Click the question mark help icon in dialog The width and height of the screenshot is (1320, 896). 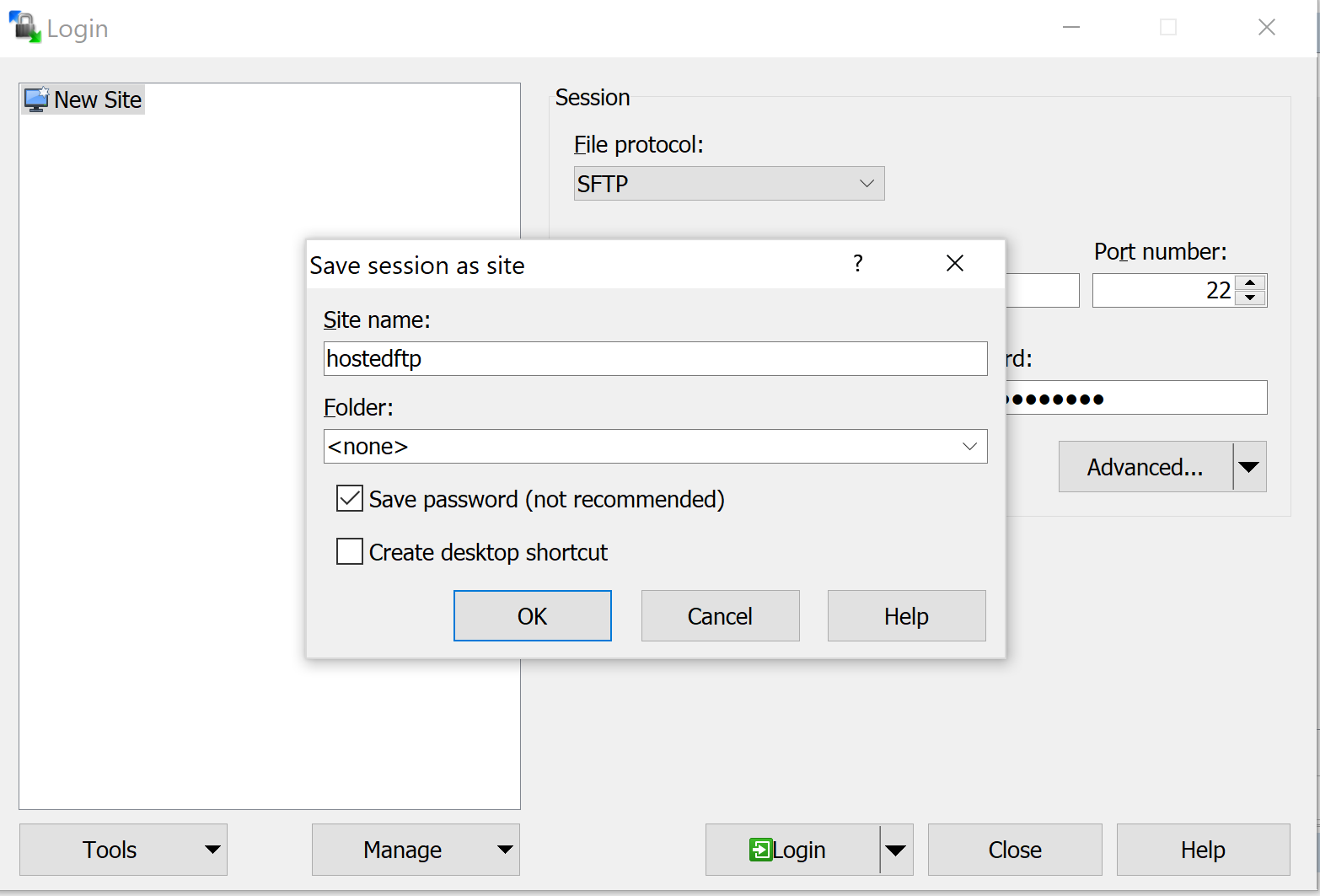(x=857, y=264)
